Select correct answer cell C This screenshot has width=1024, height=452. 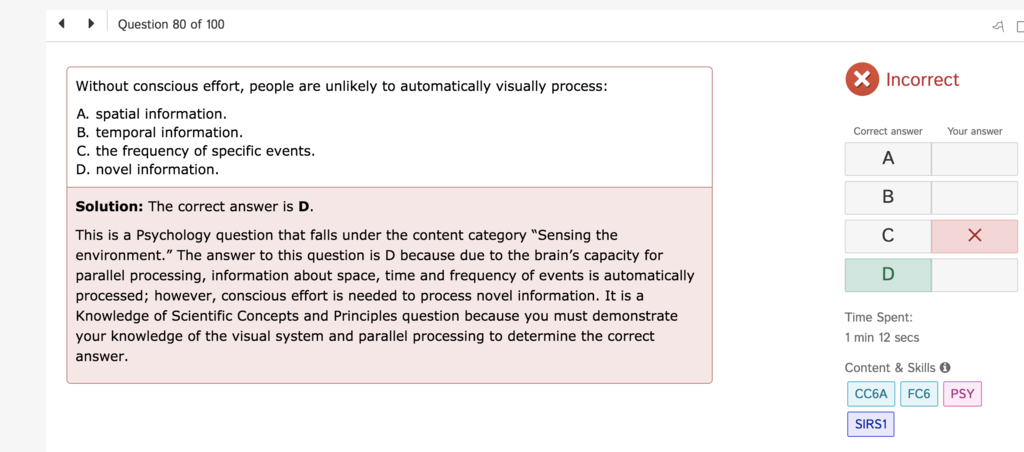(x=888, y=236)
